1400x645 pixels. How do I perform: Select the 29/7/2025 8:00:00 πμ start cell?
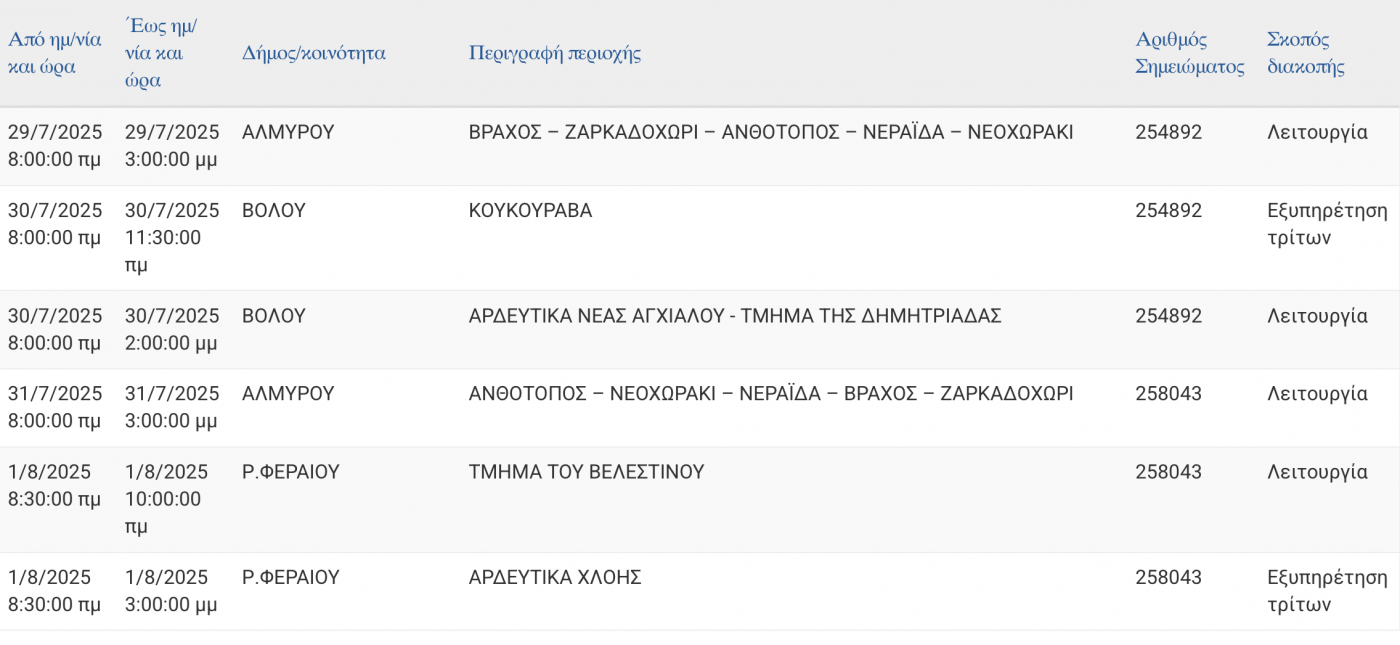pyautogui.click(x=55, y=145)
